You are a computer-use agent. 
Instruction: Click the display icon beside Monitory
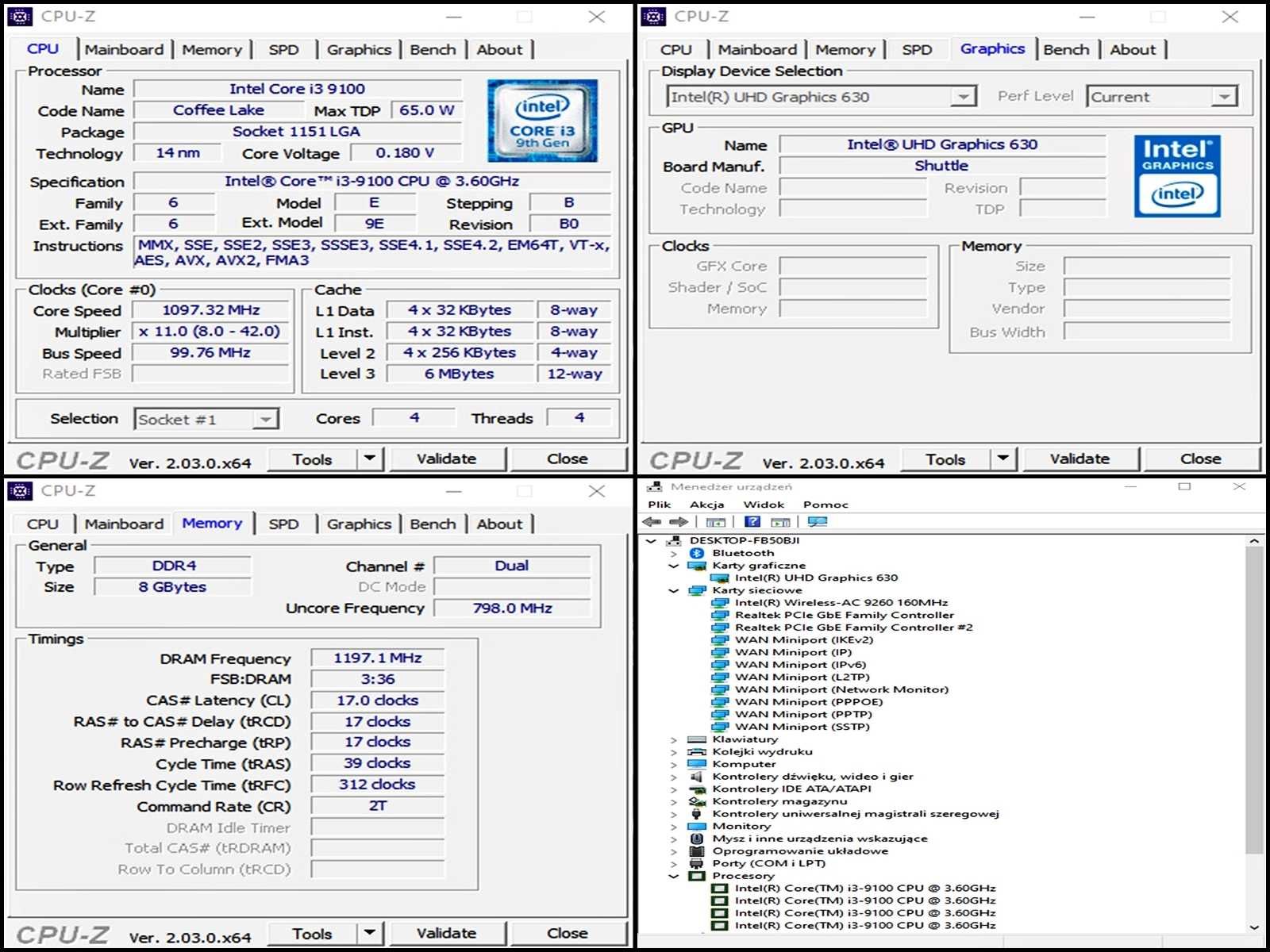[x=697, y=827]
